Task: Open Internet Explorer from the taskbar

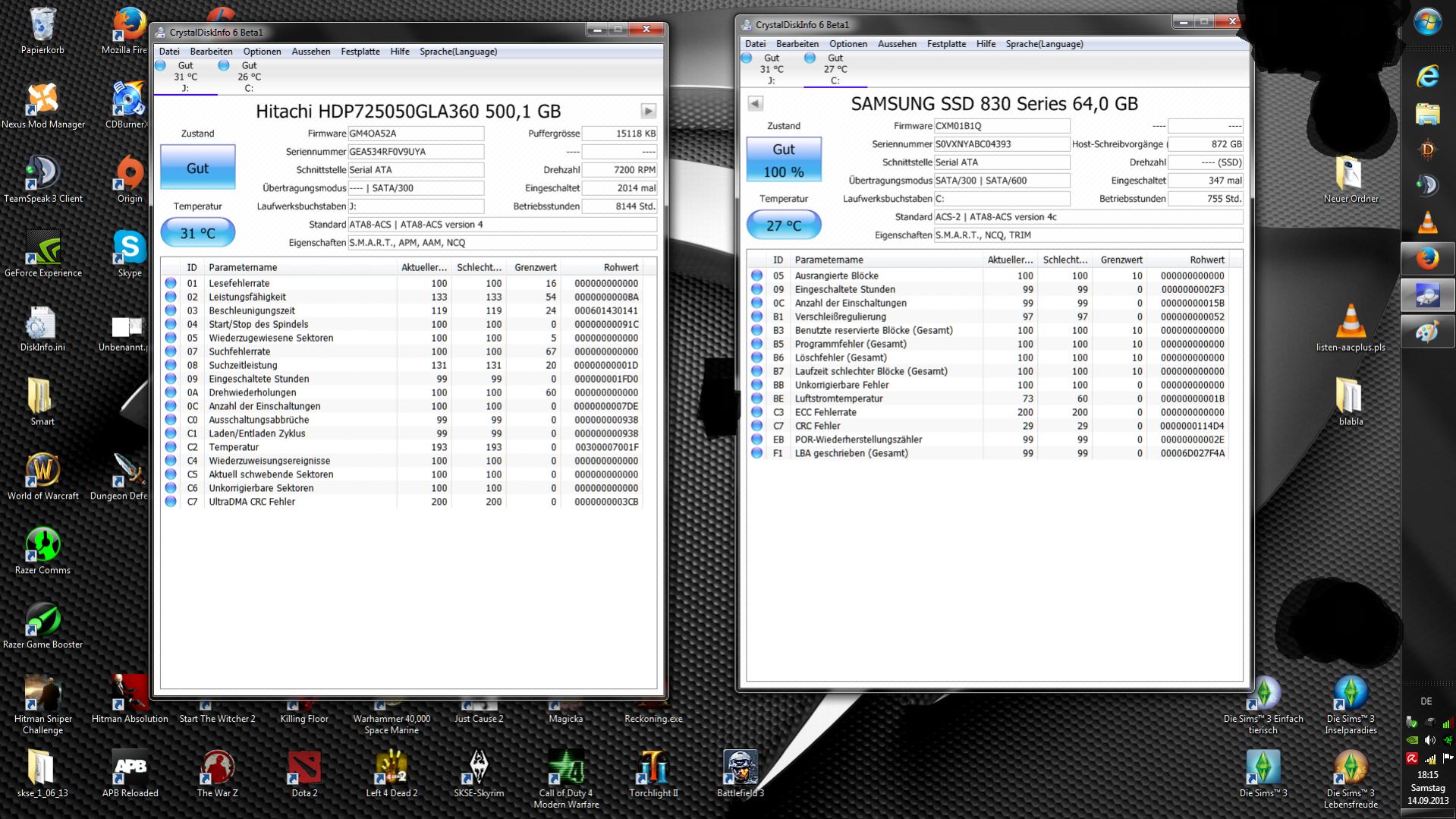Action: pyautogui.click(x=1428, y=76)
